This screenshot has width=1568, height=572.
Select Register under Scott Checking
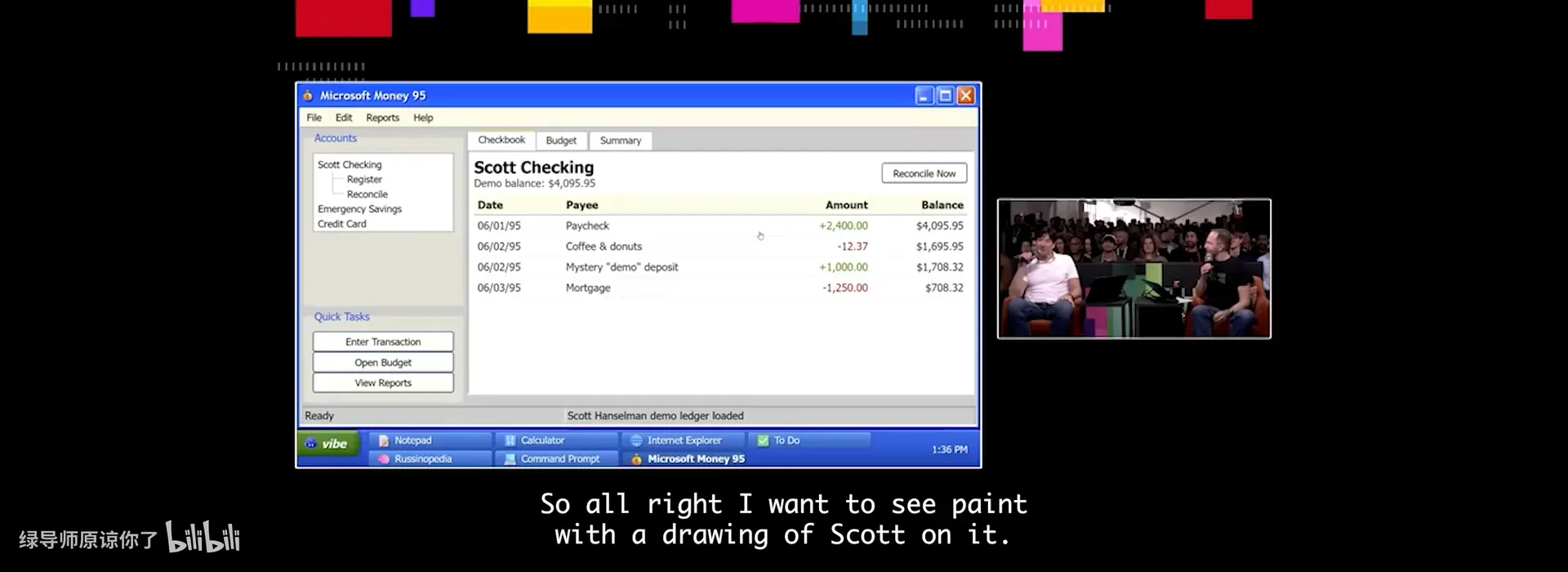coord(364,180)
